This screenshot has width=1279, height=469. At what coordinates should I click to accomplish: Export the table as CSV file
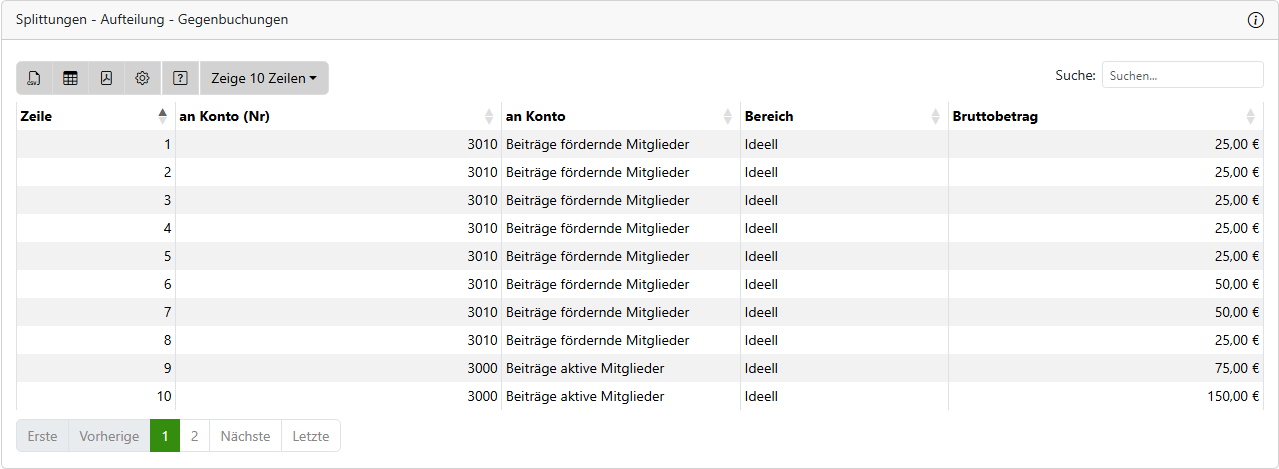click(34, 78)
